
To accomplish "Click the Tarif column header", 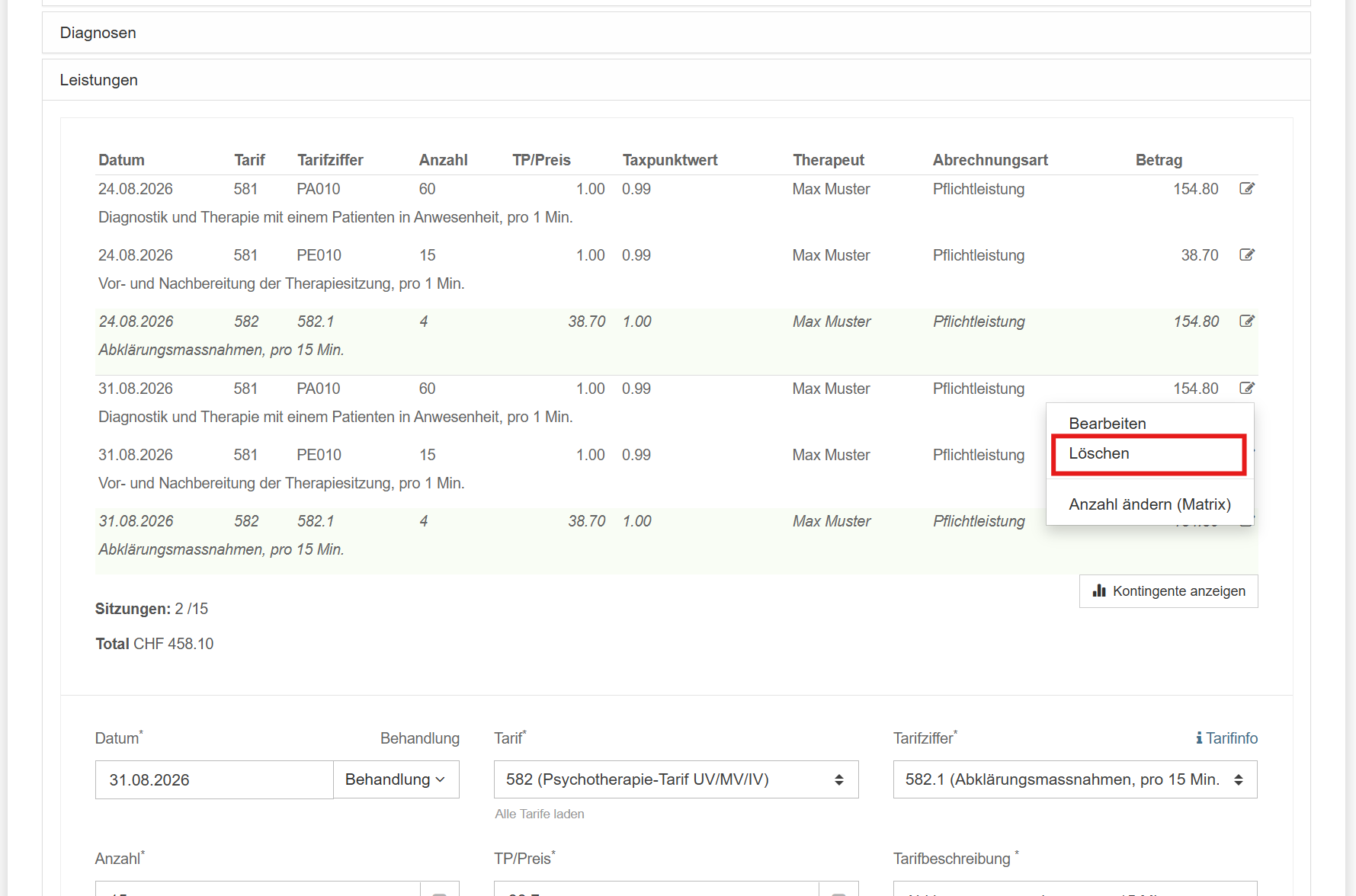I will pos(249,160).
